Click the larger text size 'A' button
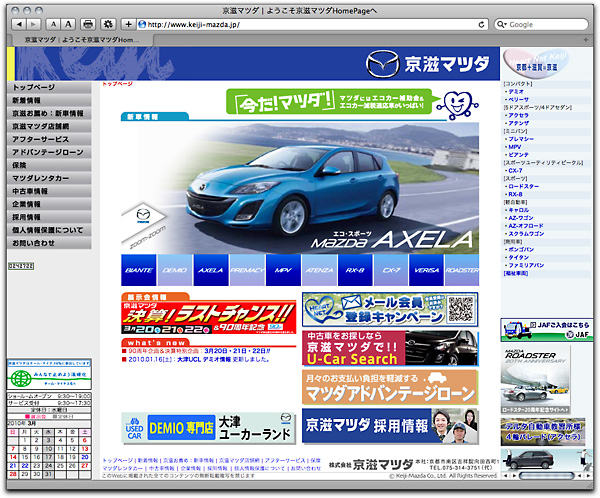 tap(68, 23)
